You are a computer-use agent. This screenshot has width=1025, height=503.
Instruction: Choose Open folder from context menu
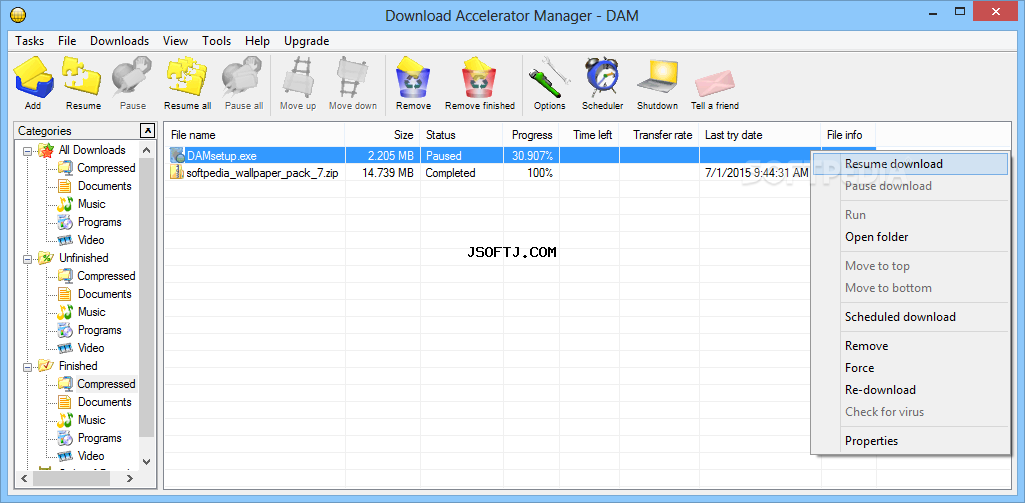point(909,237)
